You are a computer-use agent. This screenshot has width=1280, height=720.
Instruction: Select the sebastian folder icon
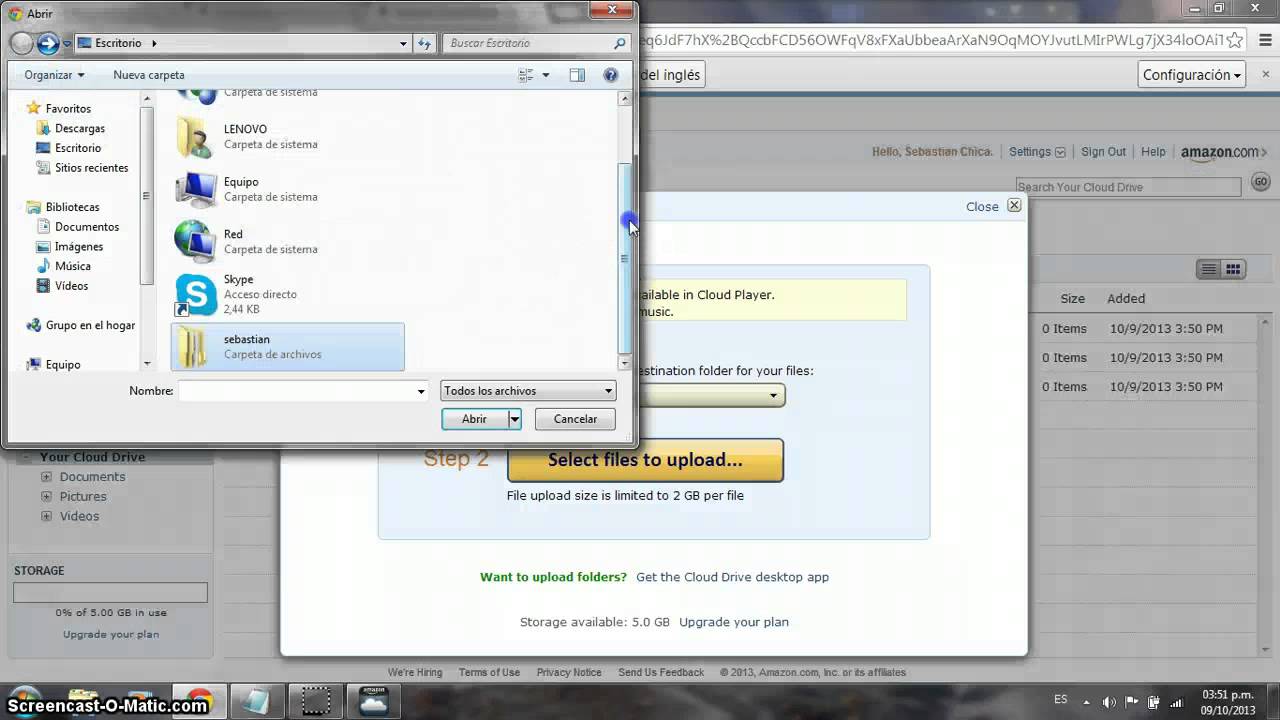tap(193, 347)
